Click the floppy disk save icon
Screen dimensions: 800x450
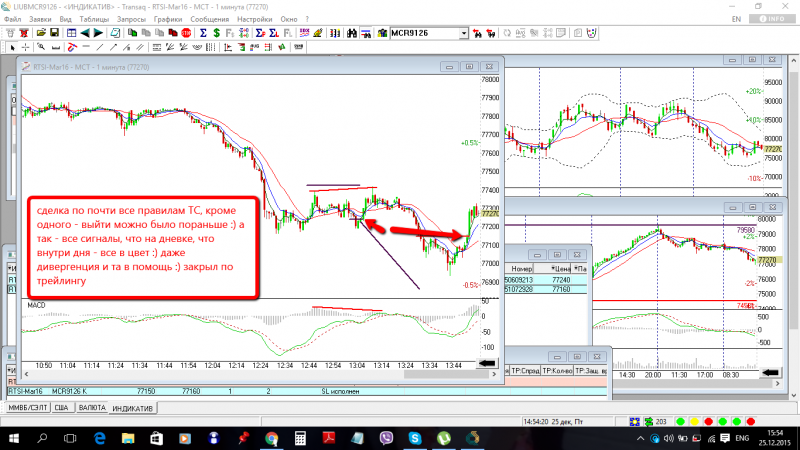54,33
